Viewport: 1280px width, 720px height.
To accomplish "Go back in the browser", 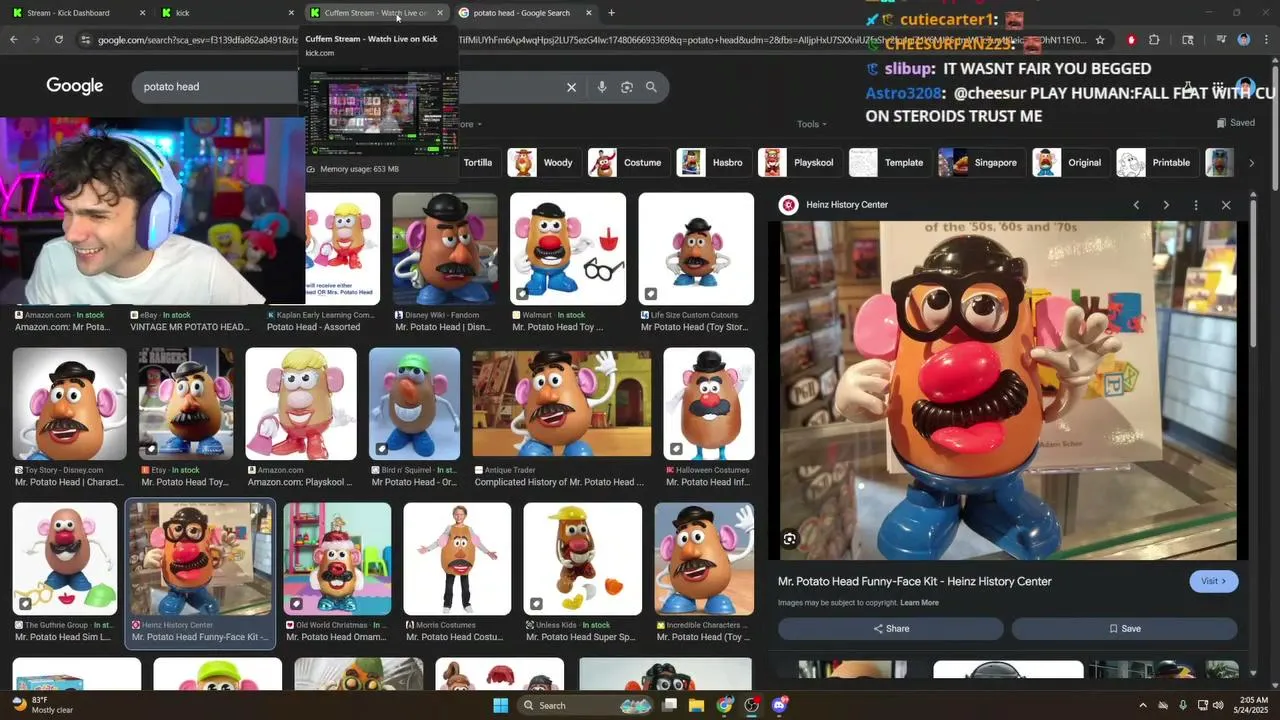I will tap(14, 40).
